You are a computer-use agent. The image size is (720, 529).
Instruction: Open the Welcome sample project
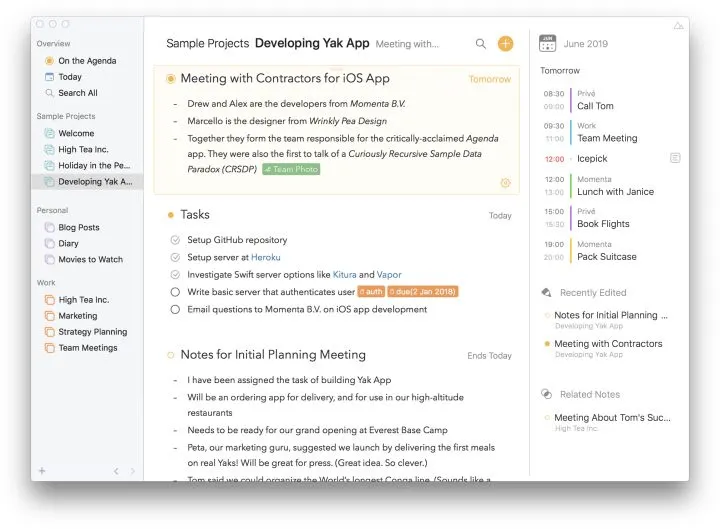tap(69, 133)
